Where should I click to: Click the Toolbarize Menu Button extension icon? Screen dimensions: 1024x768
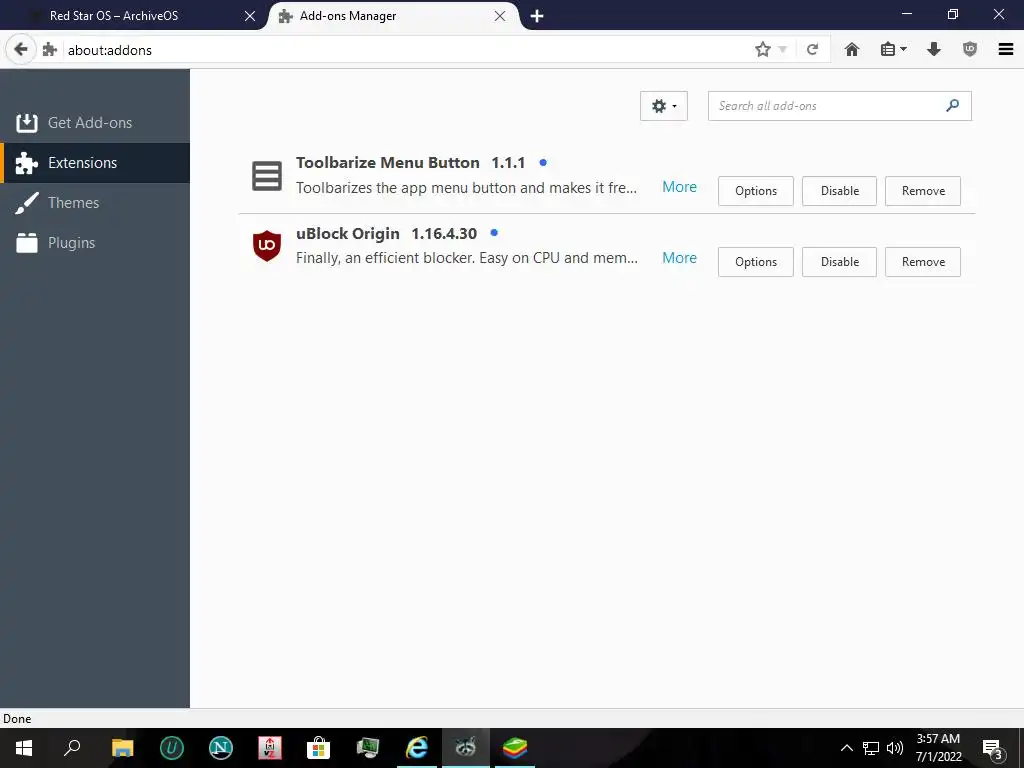pos(266,176)
